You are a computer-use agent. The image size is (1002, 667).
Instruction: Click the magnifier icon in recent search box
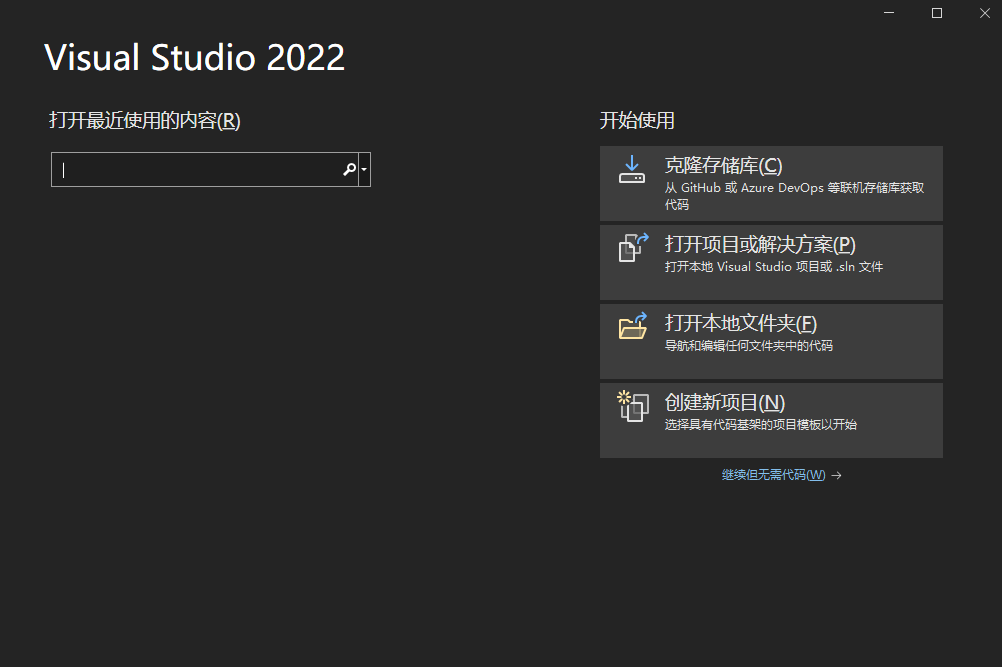click(350, 169)
